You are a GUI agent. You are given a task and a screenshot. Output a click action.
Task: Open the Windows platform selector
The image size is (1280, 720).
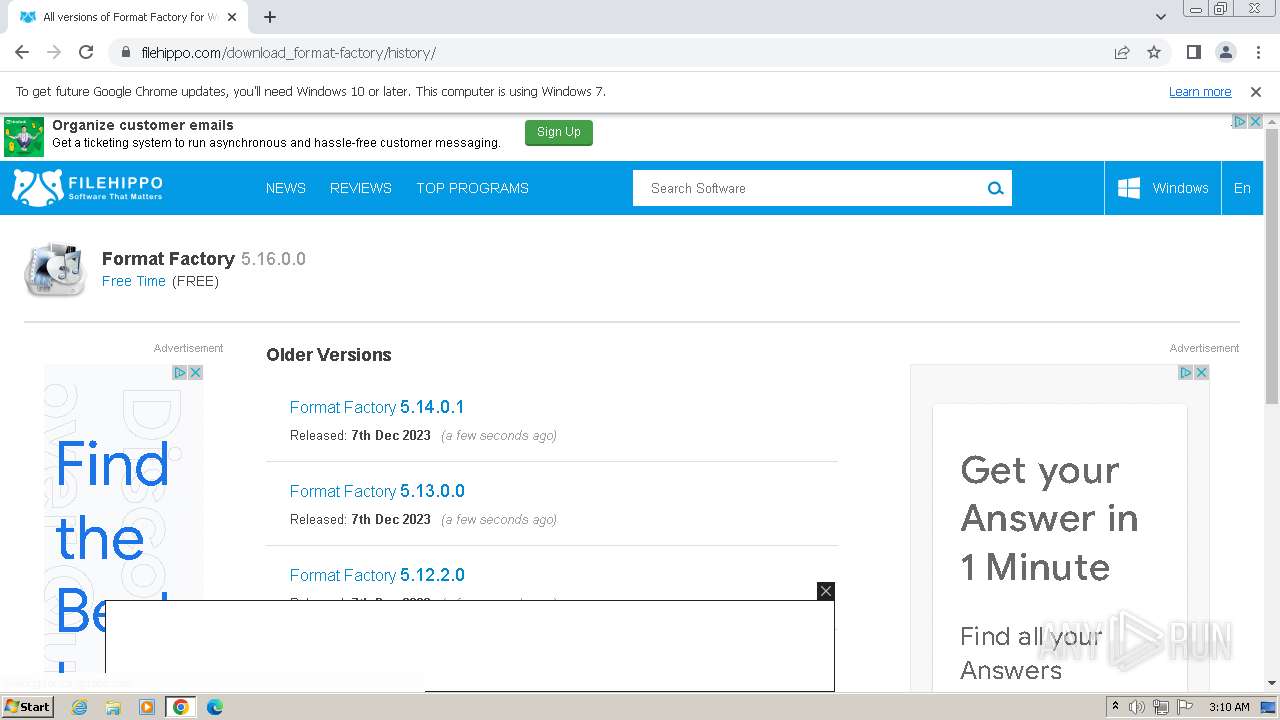[1163, 188]
